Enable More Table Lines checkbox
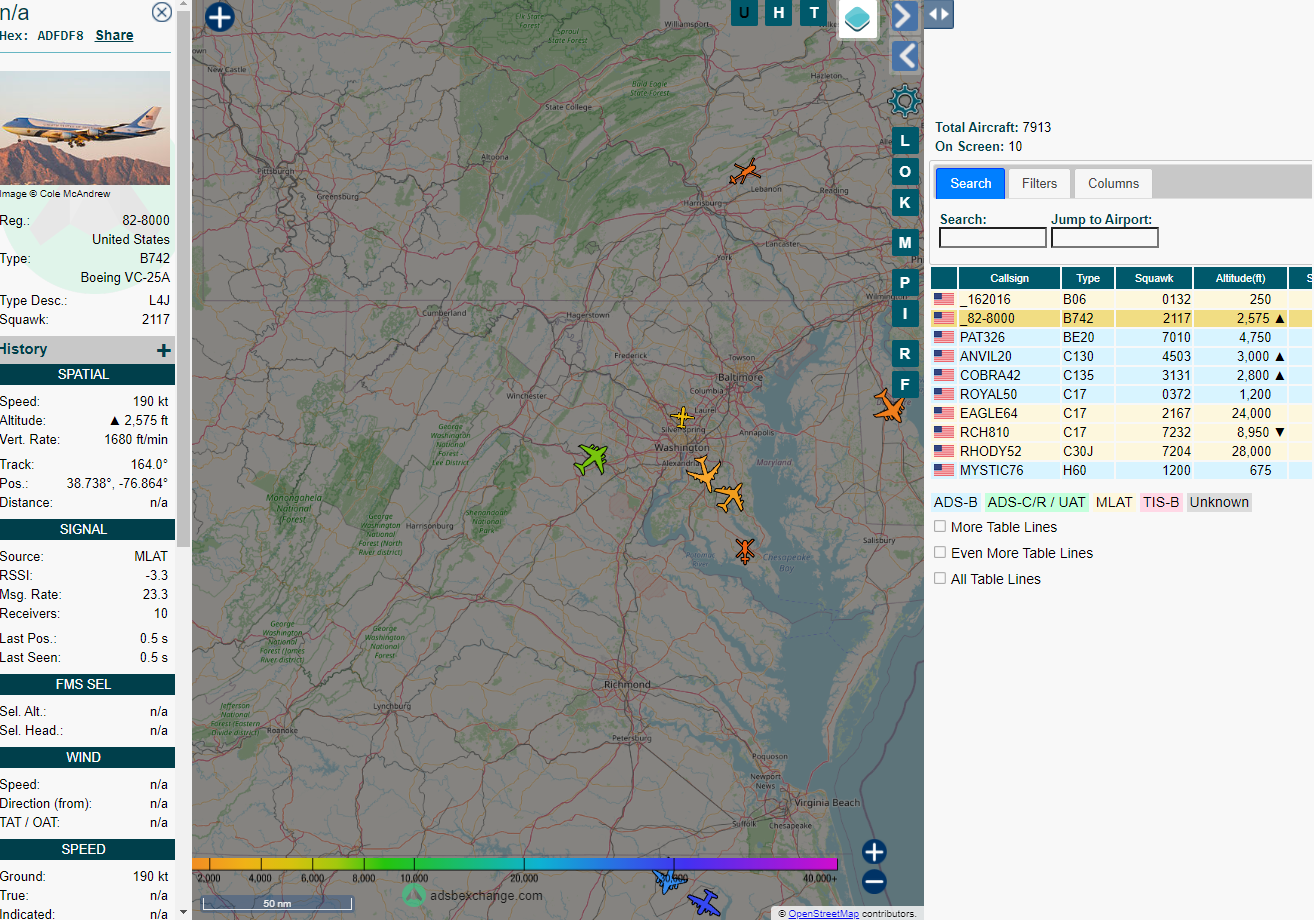1314x920 pixels. 940,526
